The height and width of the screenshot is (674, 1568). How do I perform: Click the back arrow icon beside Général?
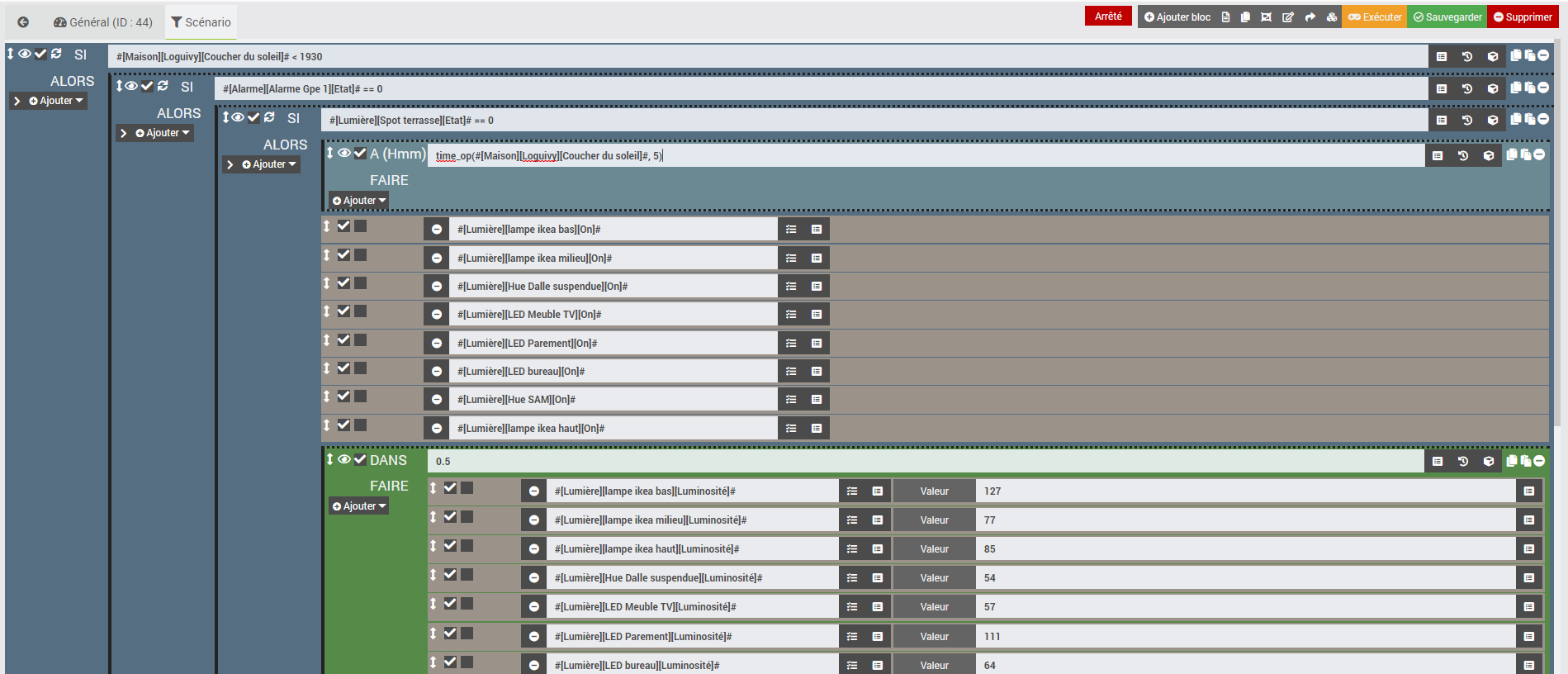(x=23, y=22)
